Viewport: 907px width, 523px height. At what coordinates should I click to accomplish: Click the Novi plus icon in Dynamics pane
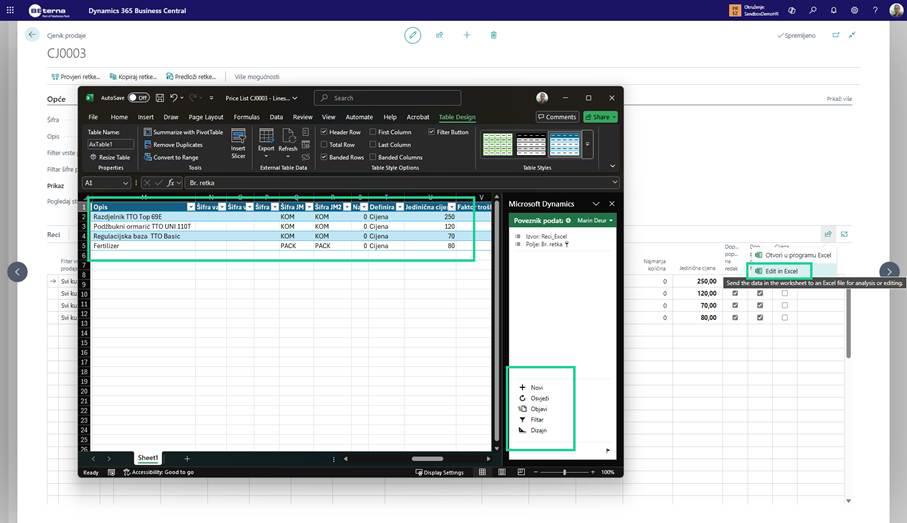pos(522,388)
